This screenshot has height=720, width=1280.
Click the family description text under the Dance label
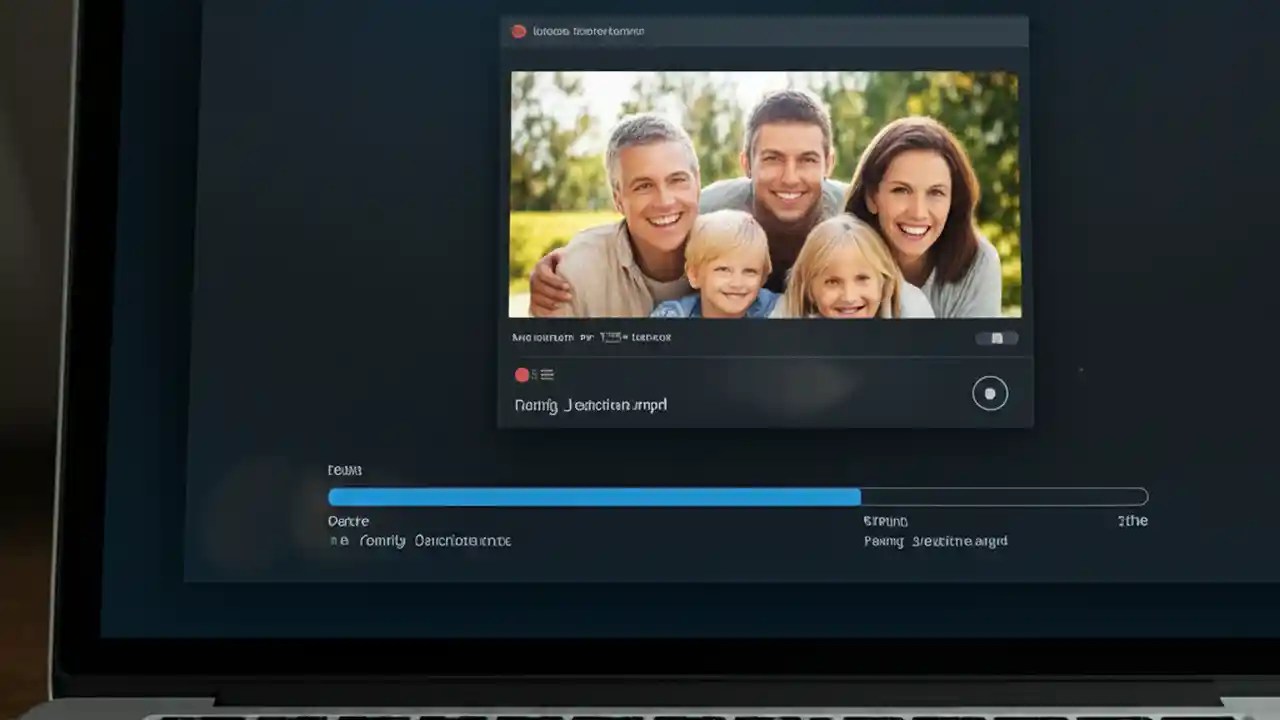pyautogui.click(x=420, y=540)
